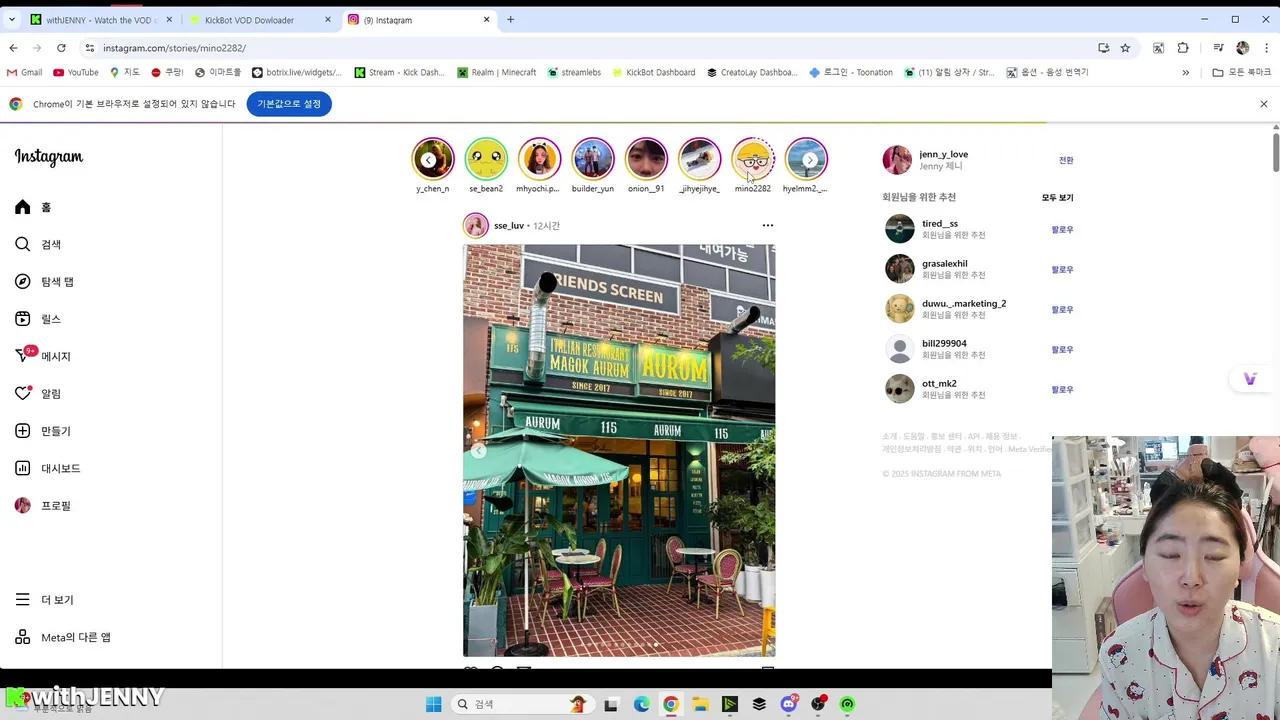Open Meta's other apps (Meta의 다른 앱)

click(x=63, y=637)
